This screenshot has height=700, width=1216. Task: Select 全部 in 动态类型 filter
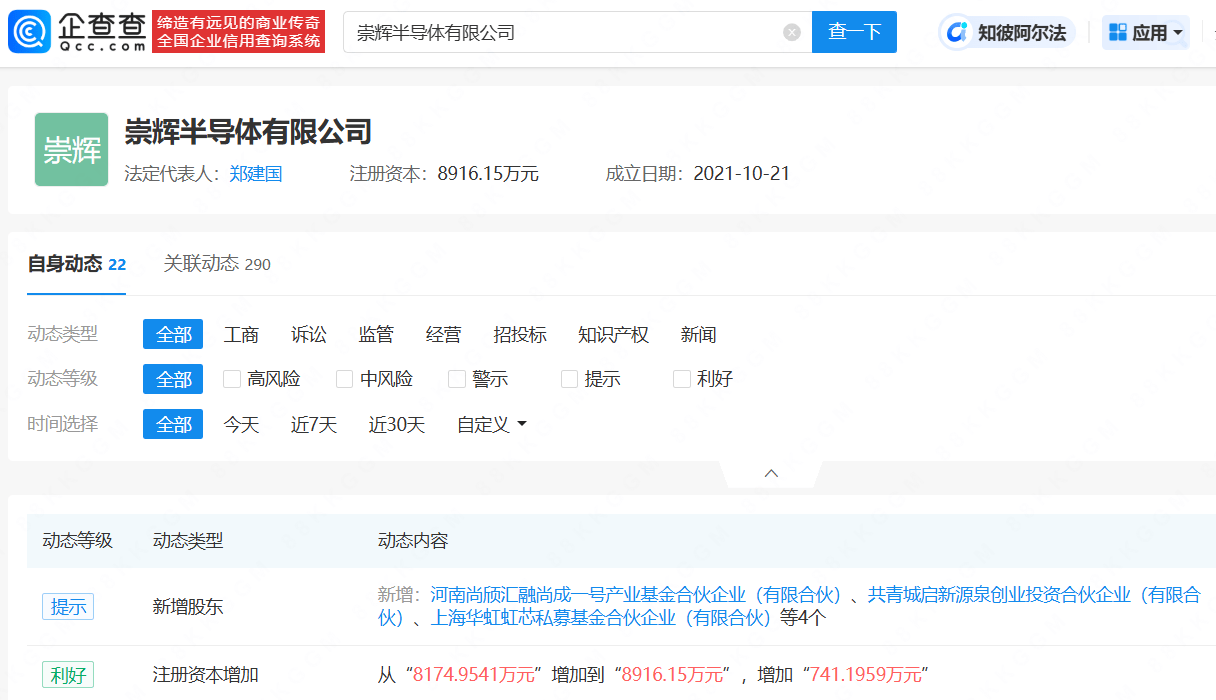173,334
